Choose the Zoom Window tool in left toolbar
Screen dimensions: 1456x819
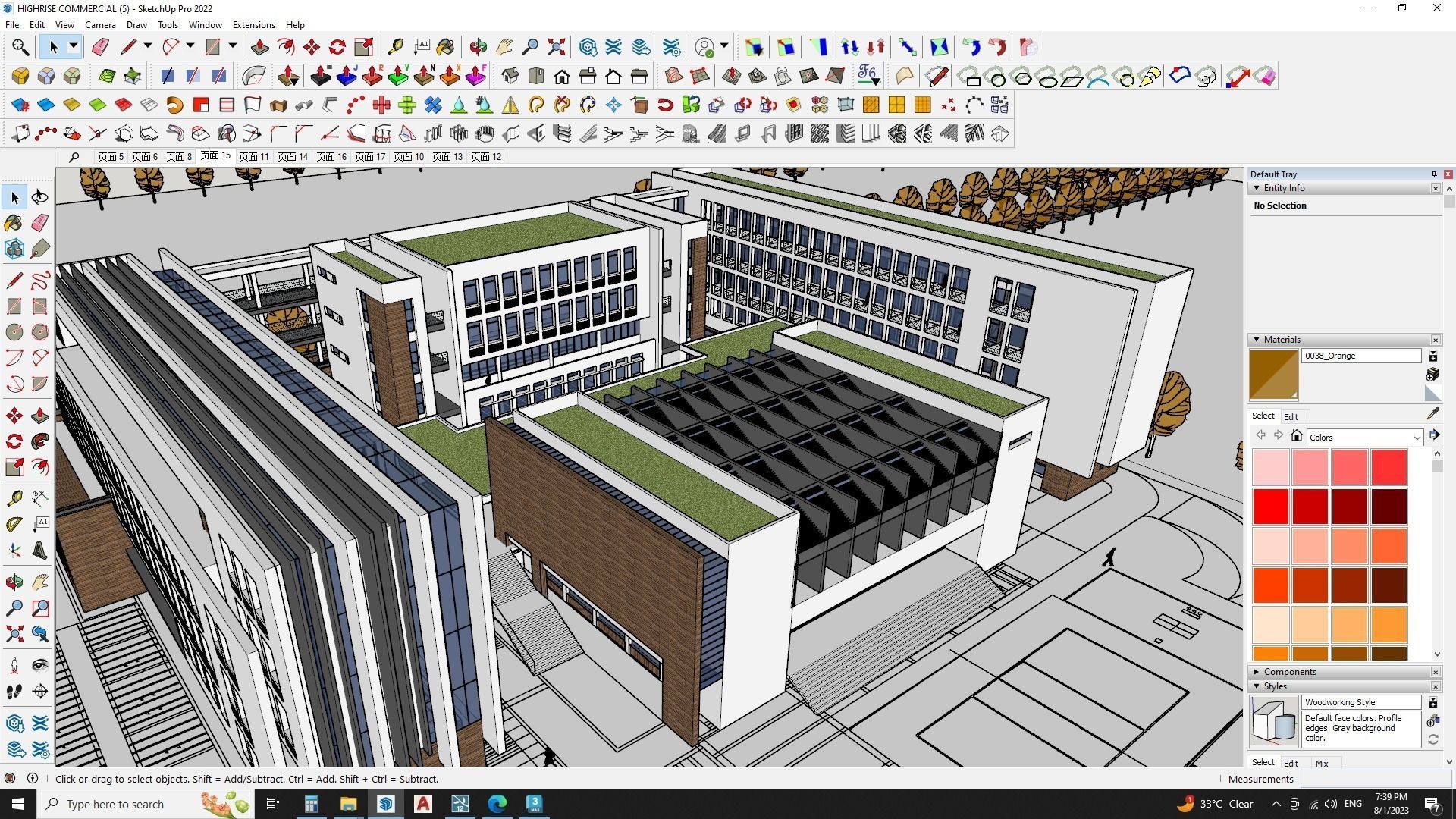(40, 608)
